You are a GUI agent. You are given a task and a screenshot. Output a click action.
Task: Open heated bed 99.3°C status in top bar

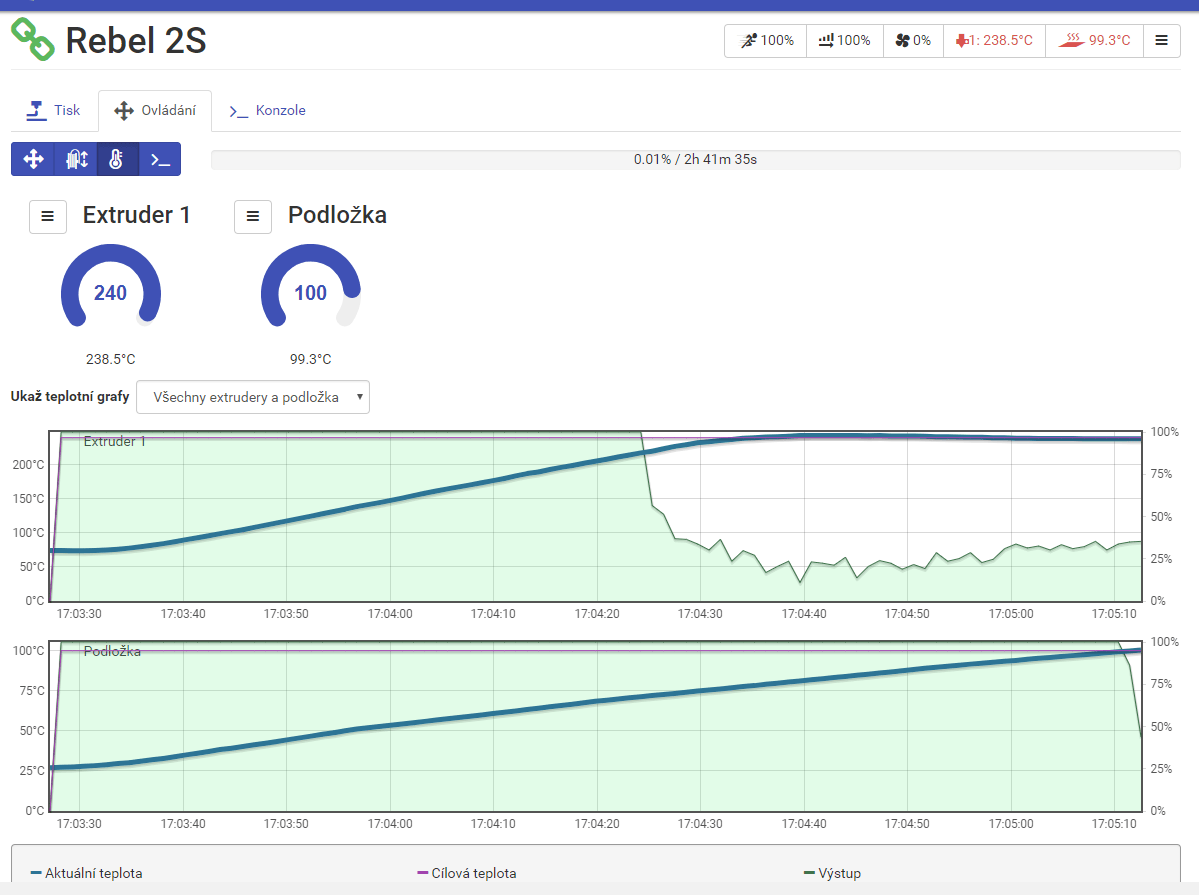pos(1095,41)
